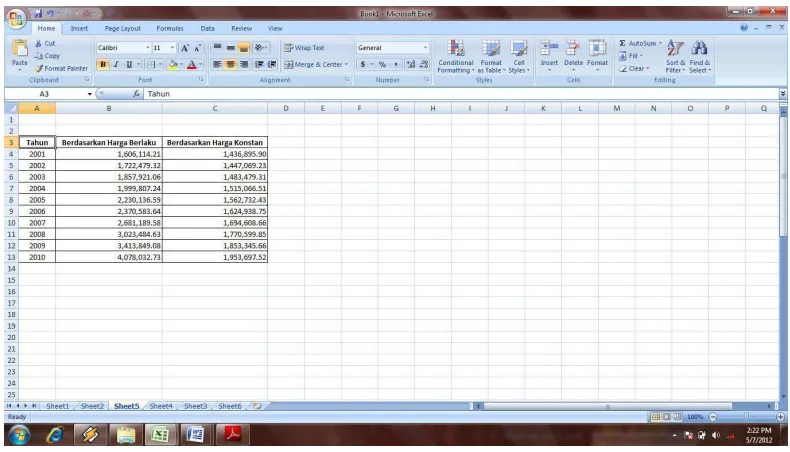Viewport: 790px width, 452px height.
Task: Select cell value 4,078,032.73
Action: pyautogui.click(x=109, y=257)
